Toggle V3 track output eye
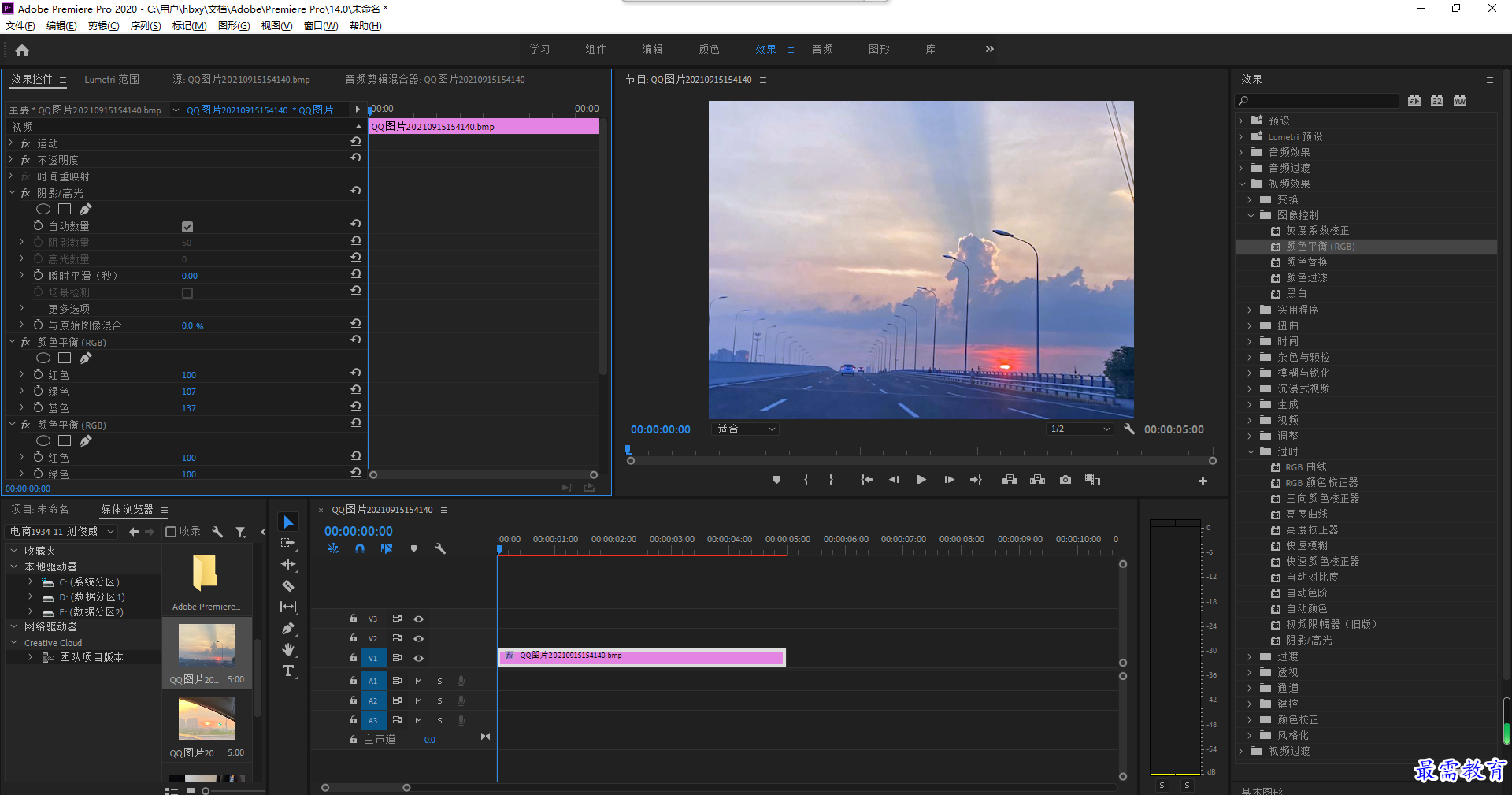 point(419,619)
